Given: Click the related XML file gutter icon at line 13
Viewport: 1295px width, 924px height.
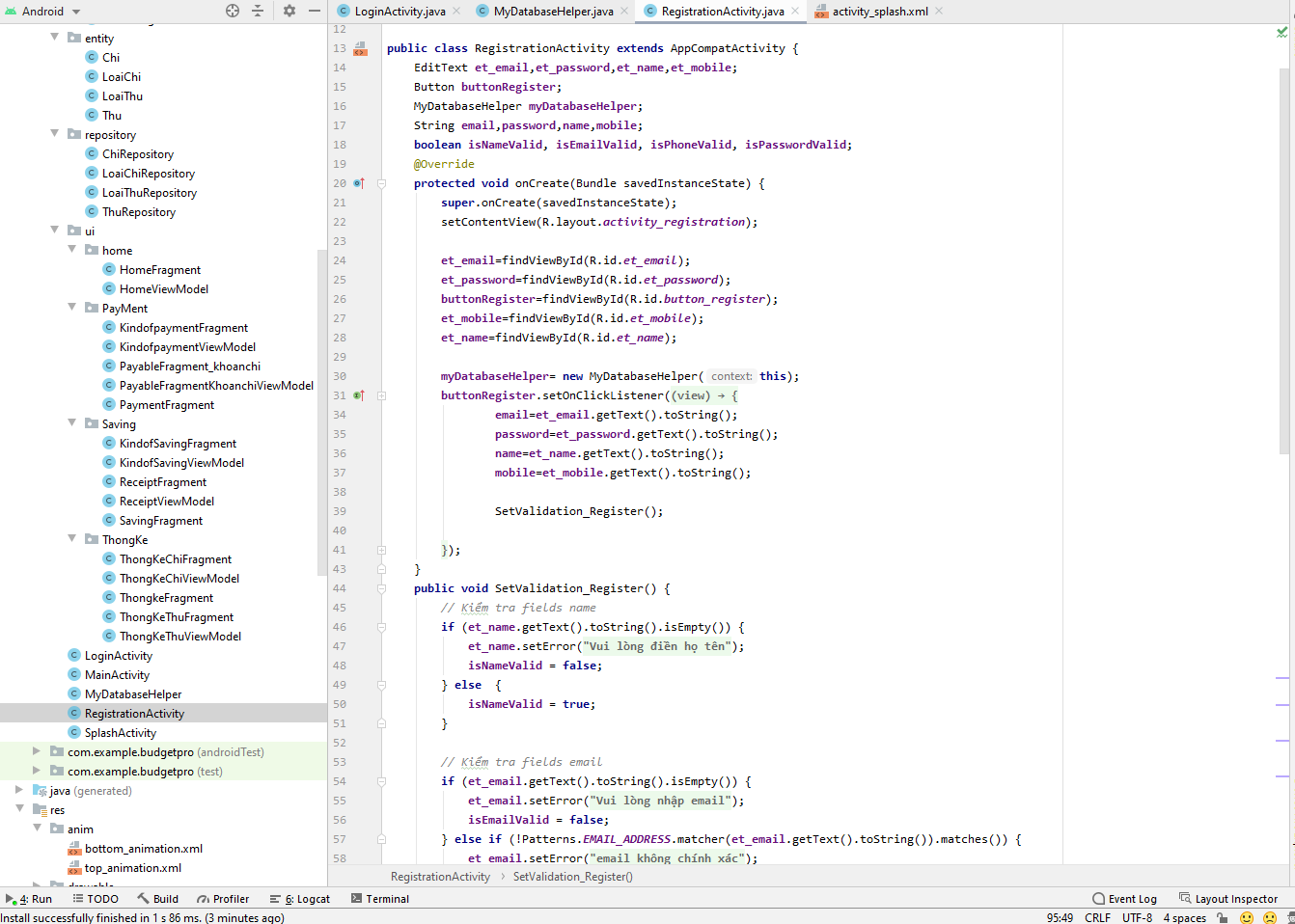Looking at the screenshot, I should pos(360,48).
